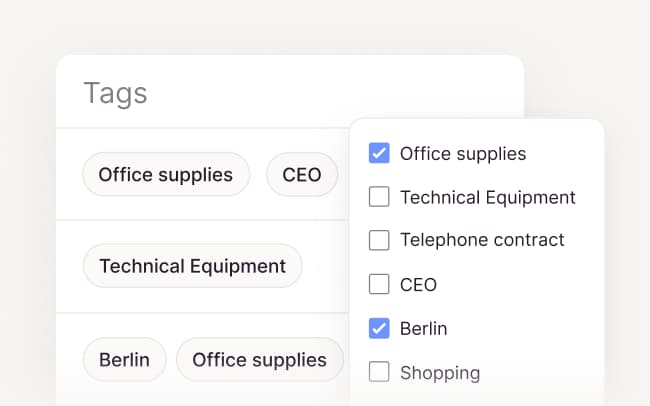The height and width of the screenshot is (406, 650).
Task: Select the Office supplies option label in dropdown
Action: pyautogui.click(x=462, y=153)
